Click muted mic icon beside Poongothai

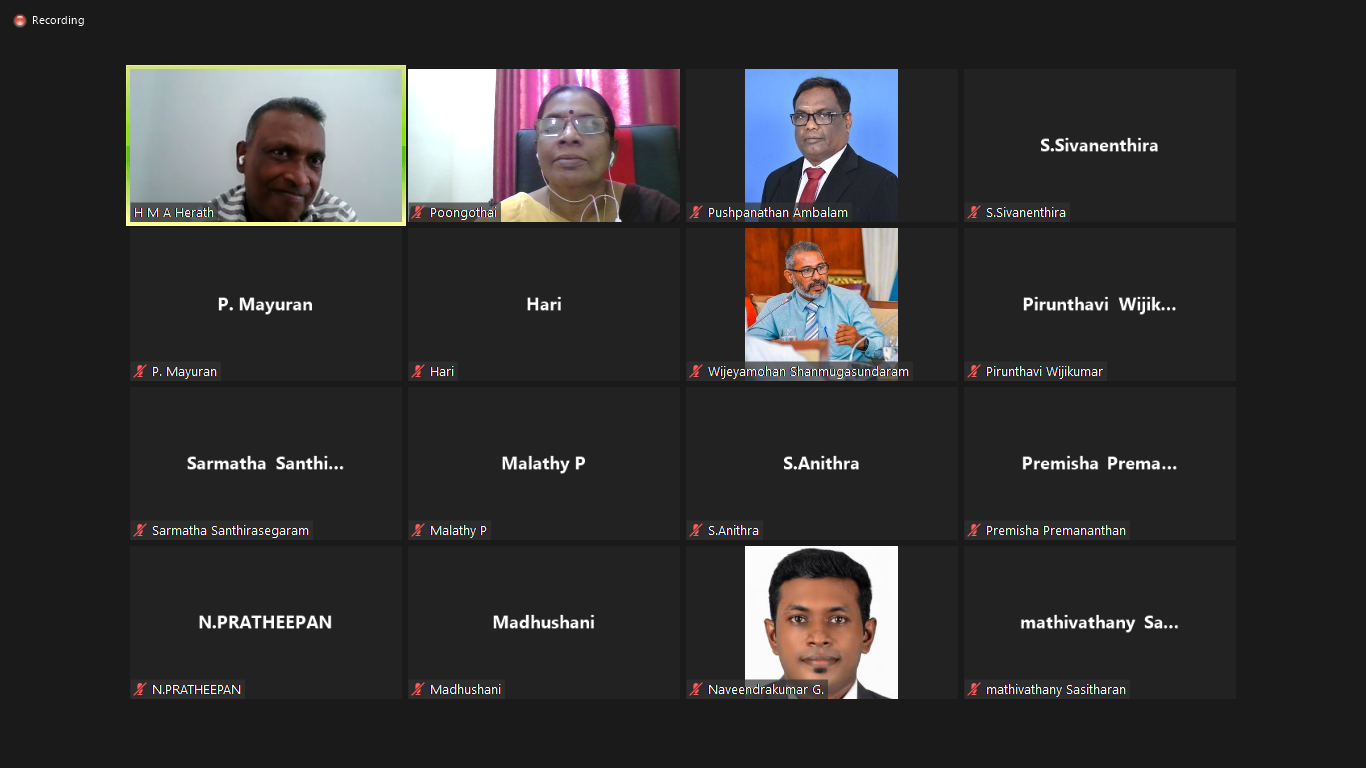coord(418,212)
